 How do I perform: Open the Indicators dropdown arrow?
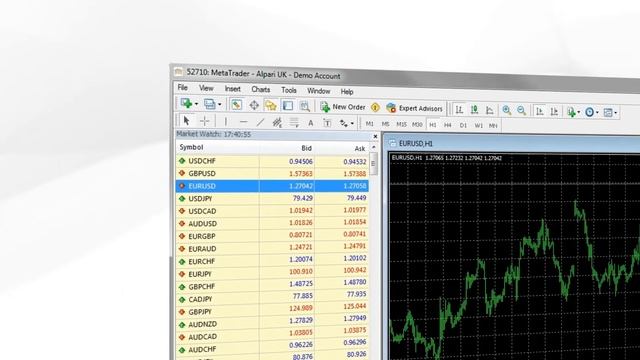click(x=579, y=112)
